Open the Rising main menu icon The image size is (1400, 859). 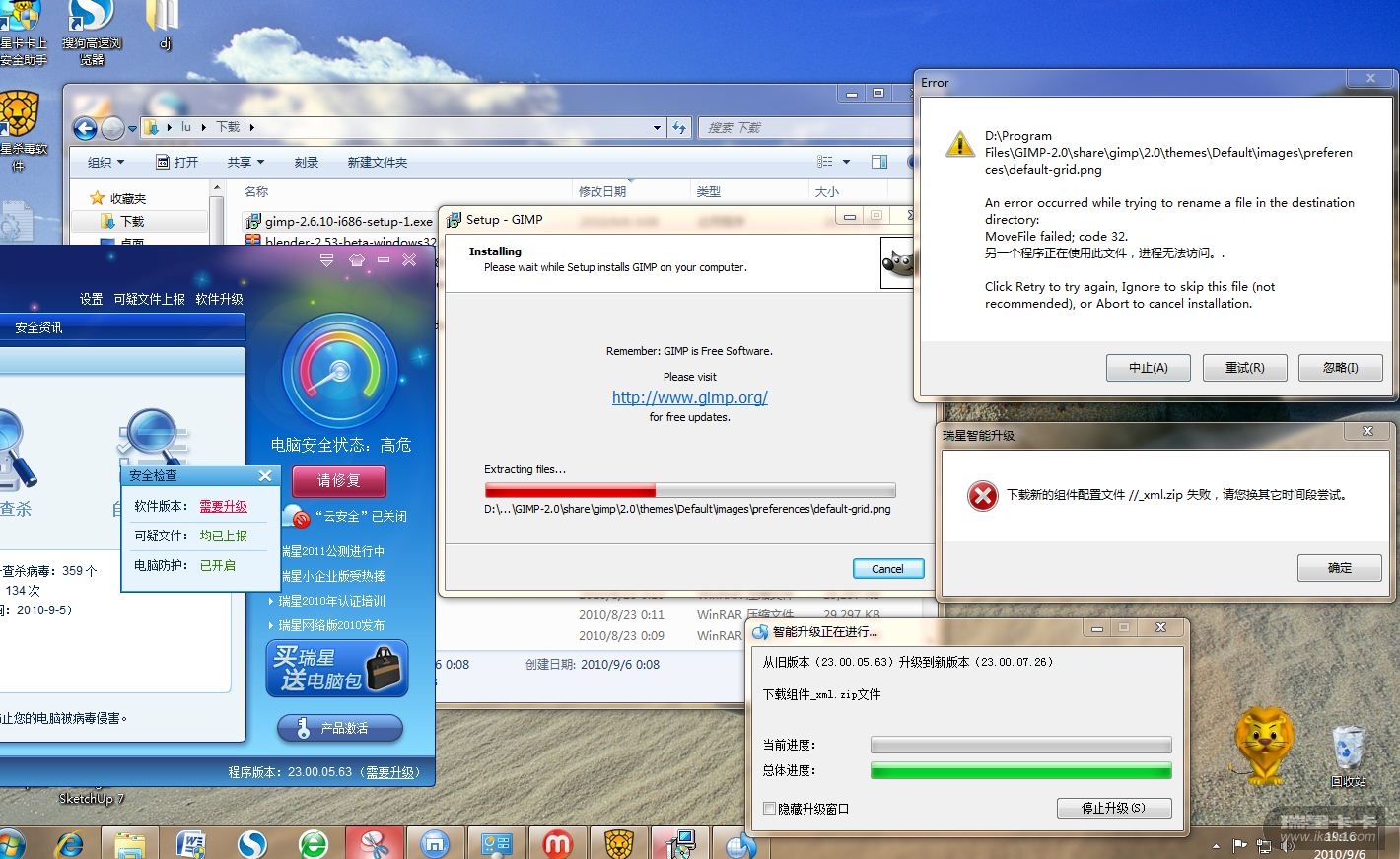click(326, 260)
